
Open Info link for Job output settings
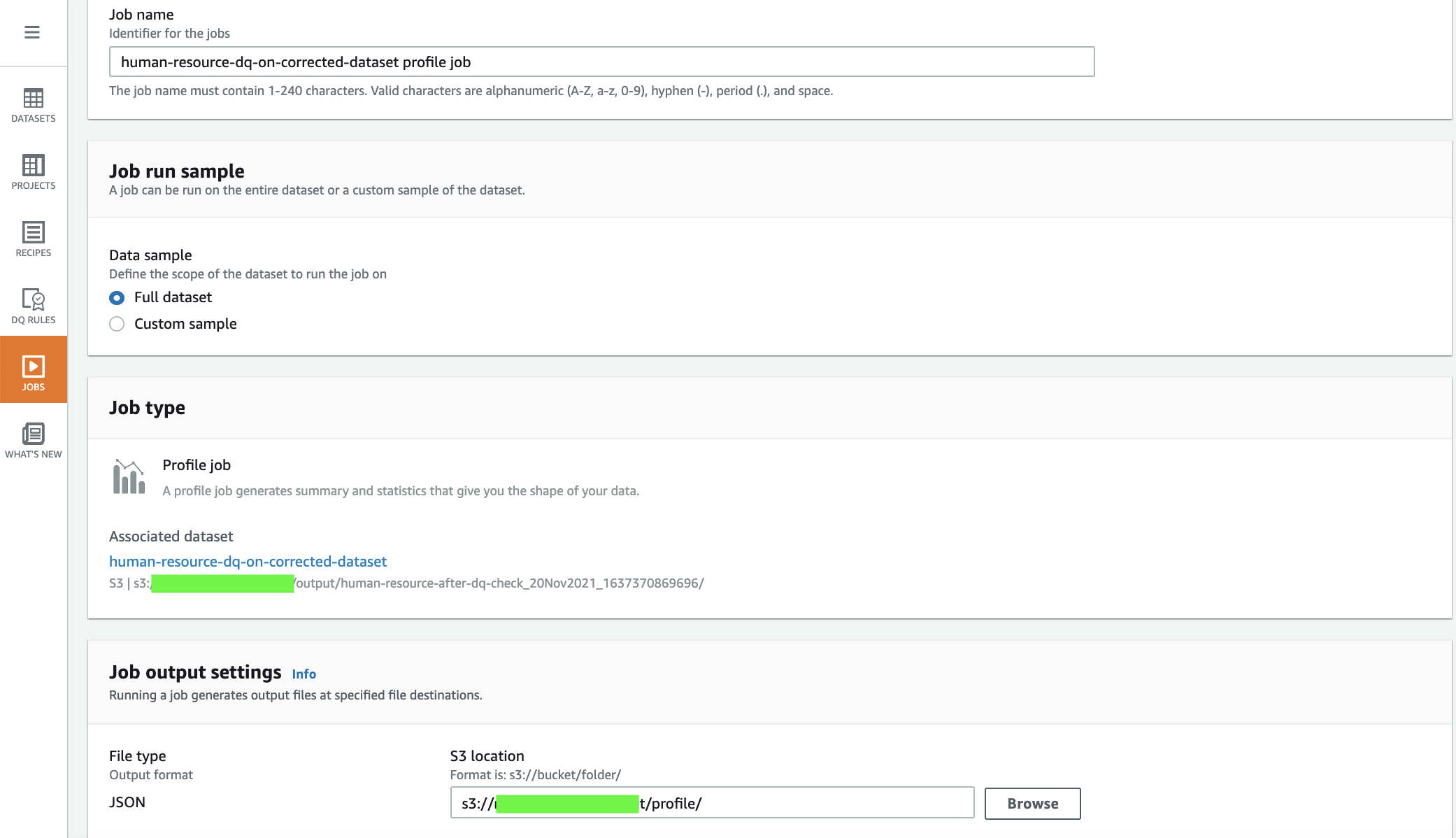pos(304,674)
